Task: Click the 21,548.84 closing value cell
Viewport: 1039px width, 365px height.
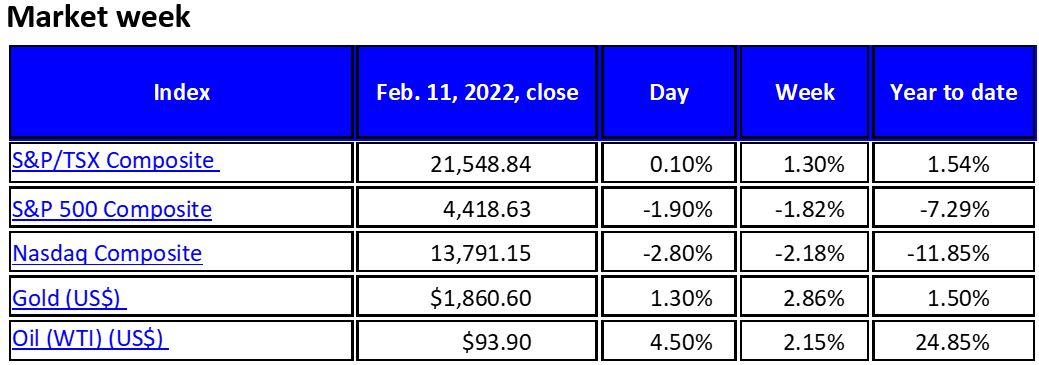Action: click(x=477, y=162)
